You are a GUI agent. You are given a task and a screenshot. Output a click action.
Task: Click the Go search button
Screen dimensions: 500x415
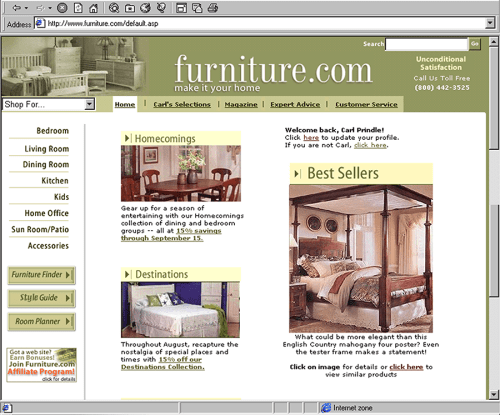(475, 44)
